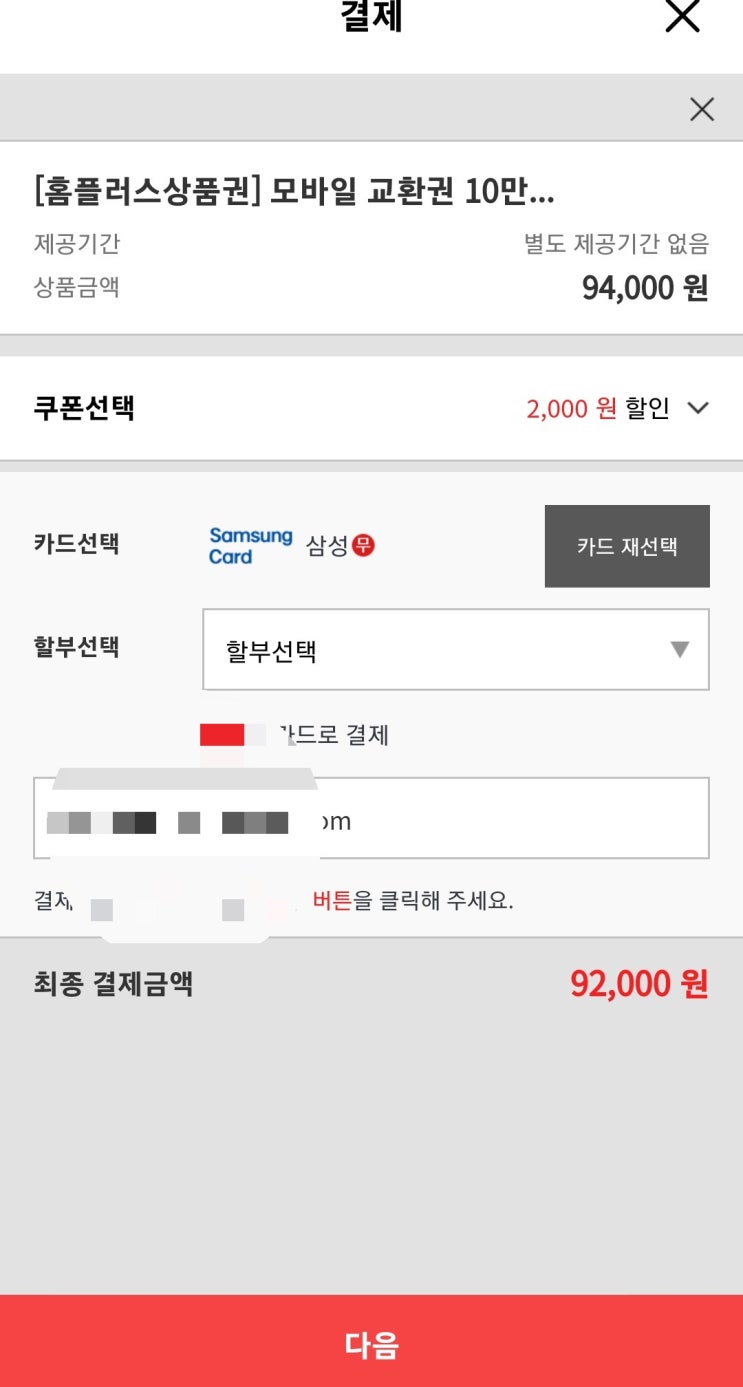743x1387 pixels.
Task: Select the 쿠폰선택 row label
Action: click(x=84, y=408)
